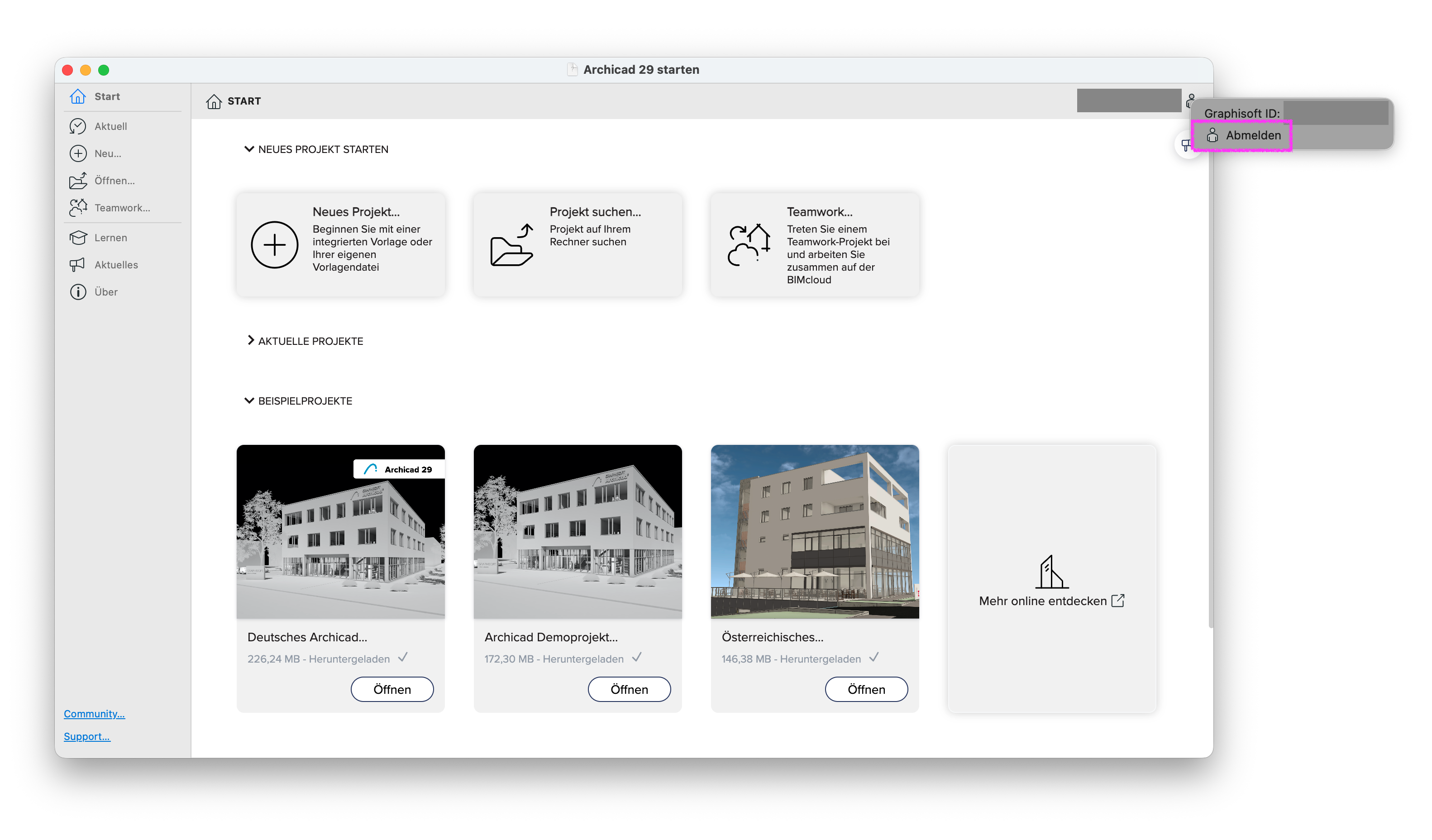Click the Österreichisches project thumbnail image

point(815,531)
